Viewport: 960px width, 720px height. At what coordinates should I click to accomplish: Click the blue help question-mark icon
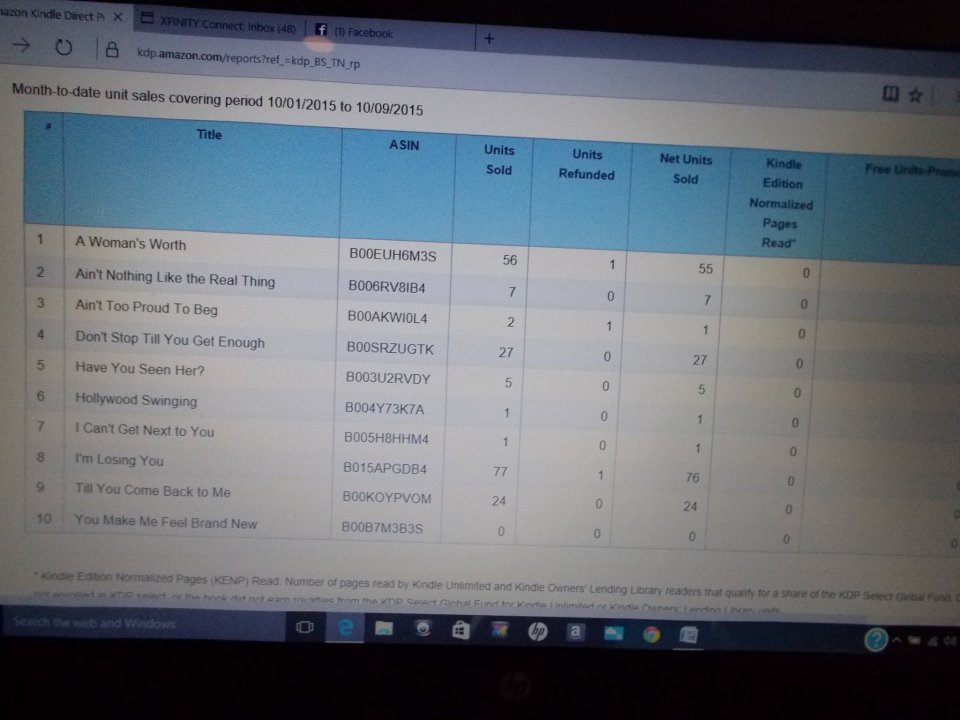point(875,640)
